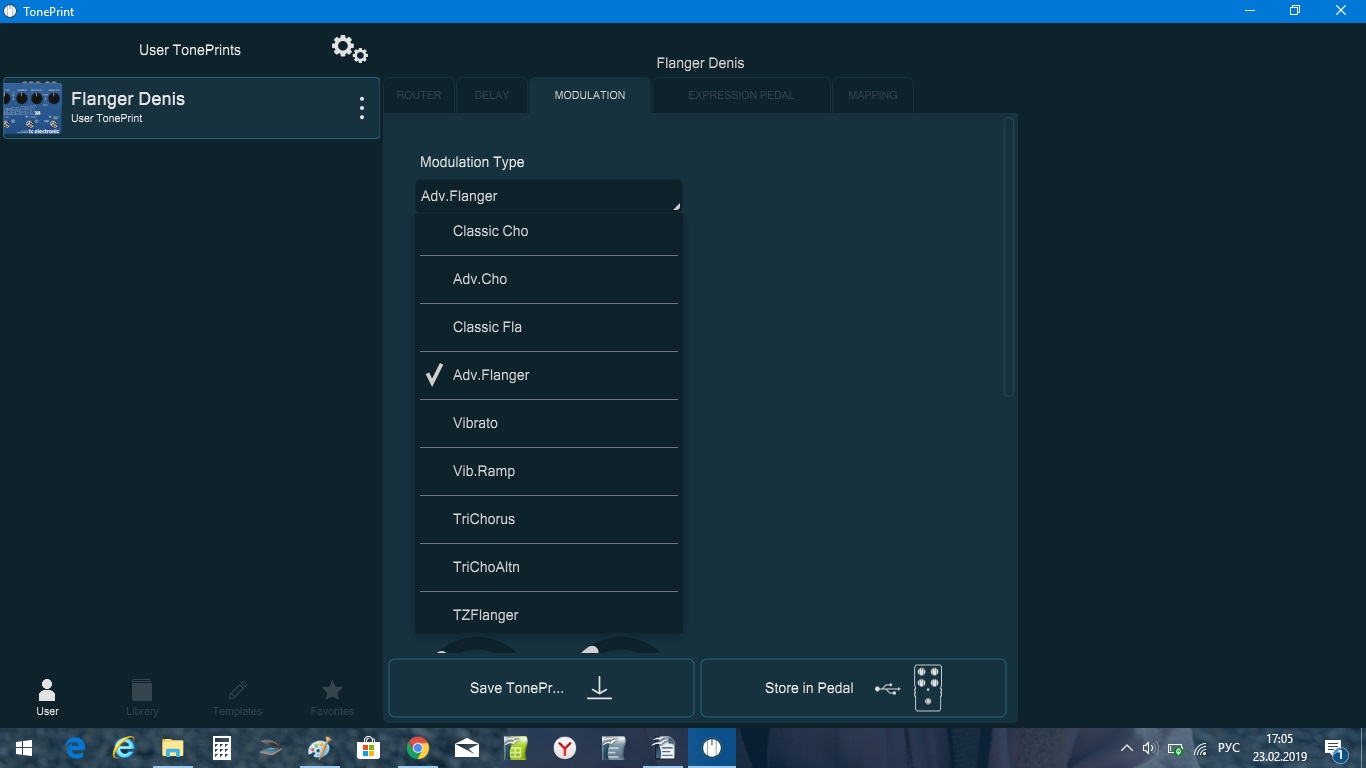
Task: Select the checked Adv.Flanger option
Action: pos(549,375)
